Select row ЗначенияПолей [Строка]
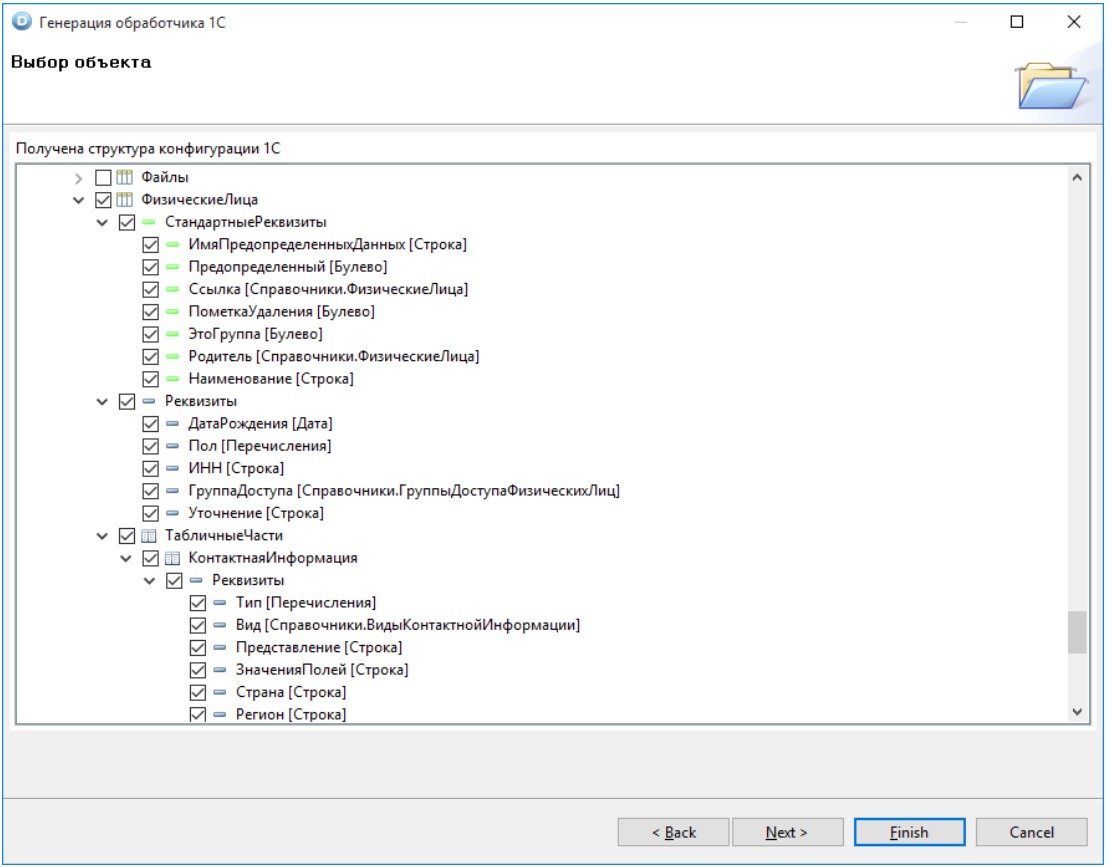This screenshot has width=1110, height=867. pos(322,670)
